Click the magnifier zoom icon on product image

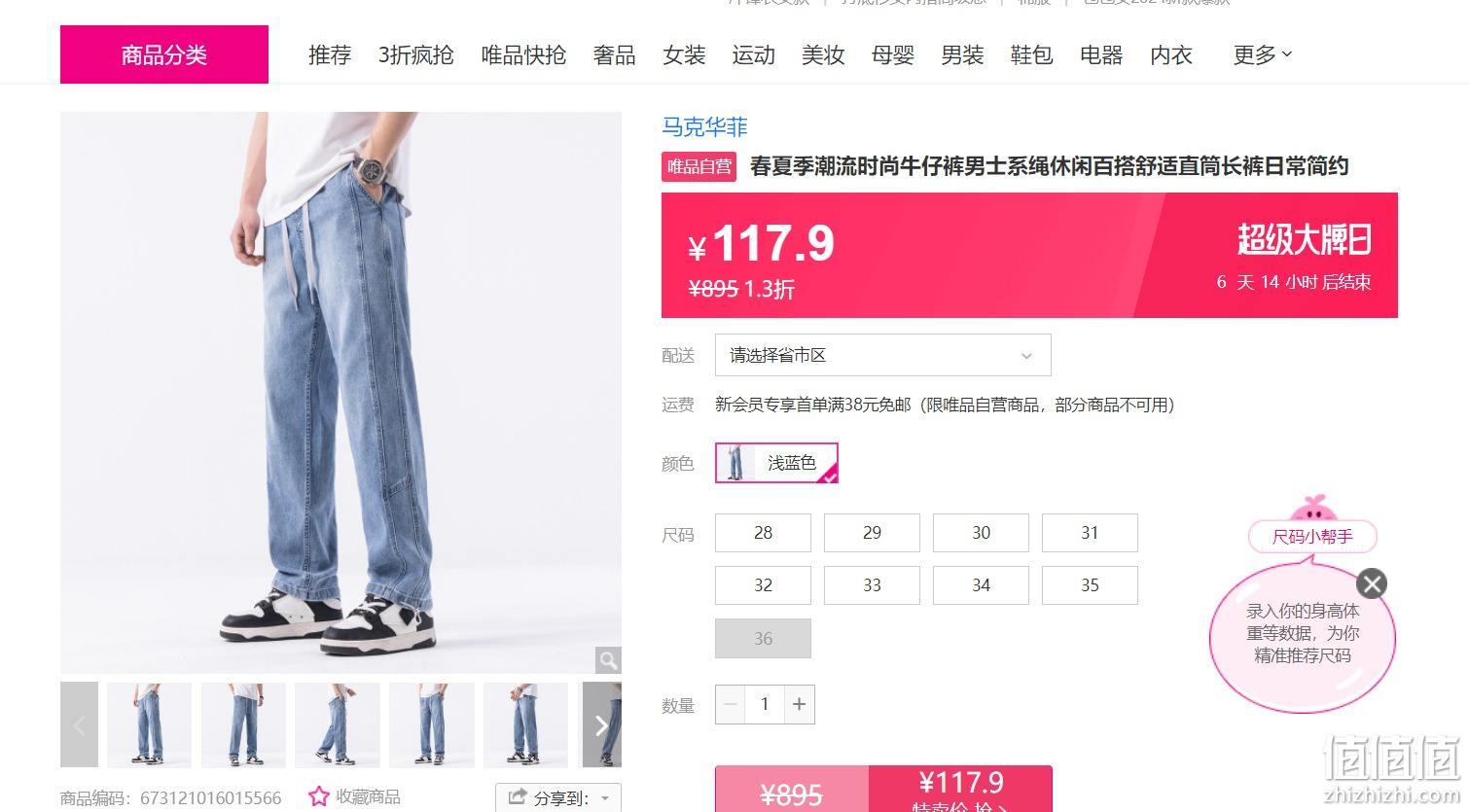click(608, 660)
